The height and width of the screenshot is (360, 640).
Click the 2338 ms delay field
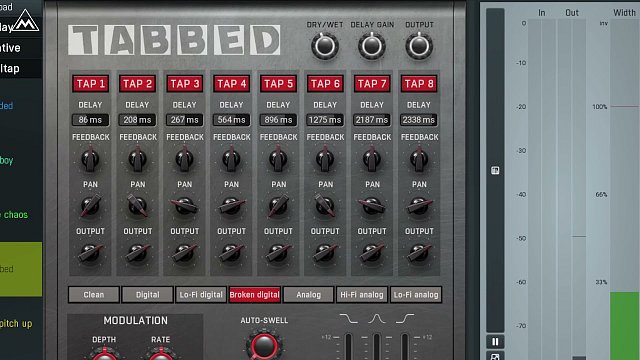419,120
